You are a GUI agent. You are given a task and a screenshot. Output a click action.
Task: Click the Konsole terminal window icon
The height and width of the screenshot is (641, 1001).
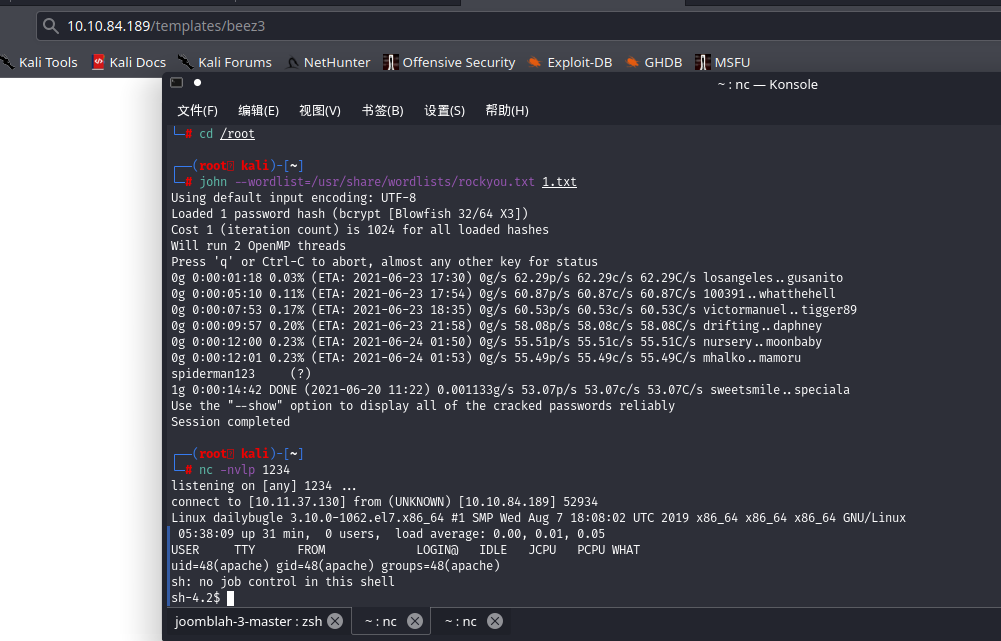177,82
